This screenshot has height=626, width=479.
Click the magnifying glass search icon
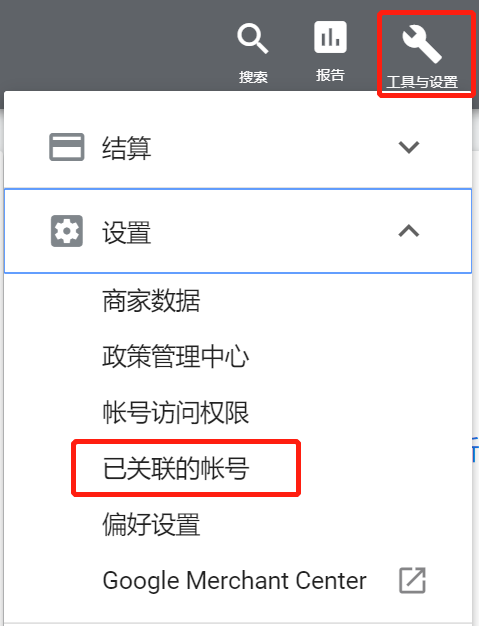(253, 38)
